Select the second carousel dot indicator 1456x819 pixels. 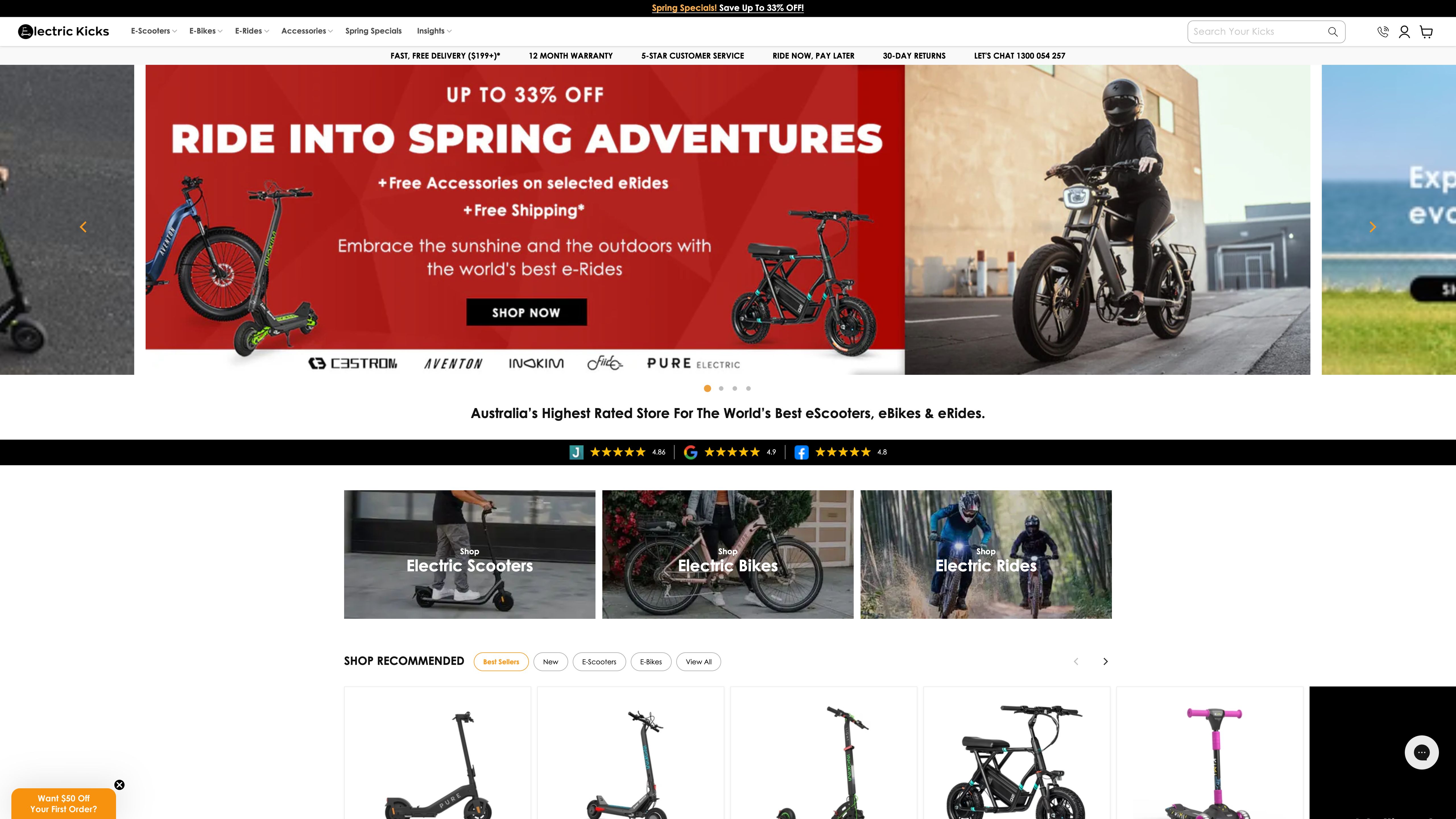click(x=721, y=388)
